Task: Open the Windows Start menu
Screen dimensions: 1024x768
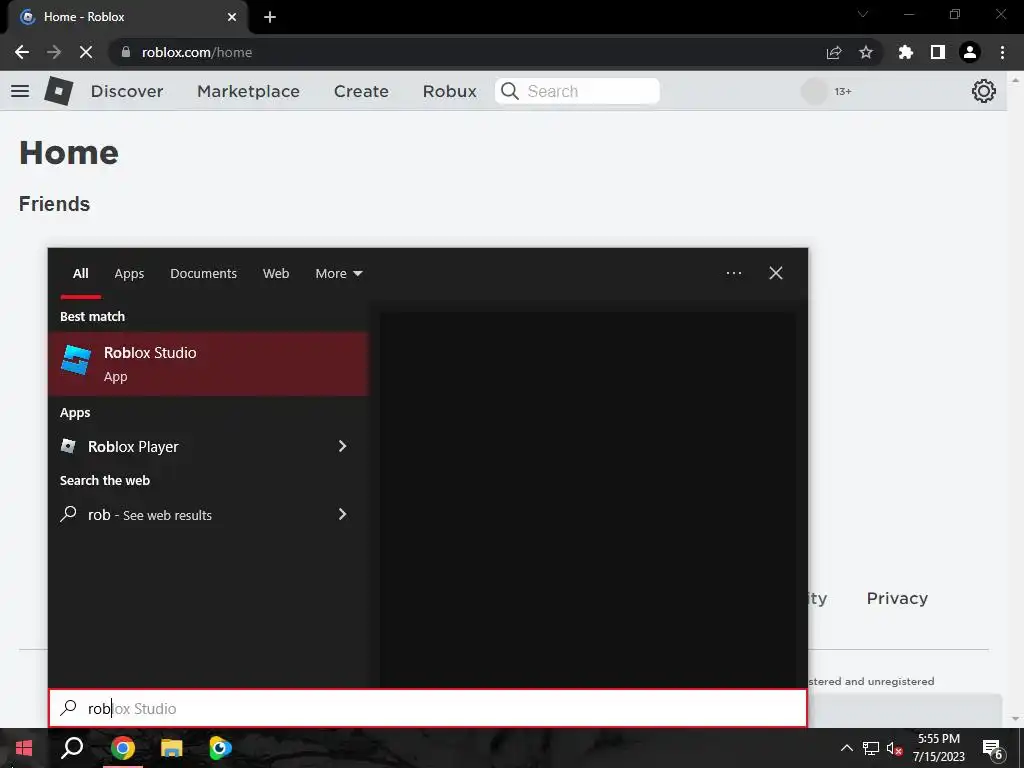Action: (x=24, y=748)
